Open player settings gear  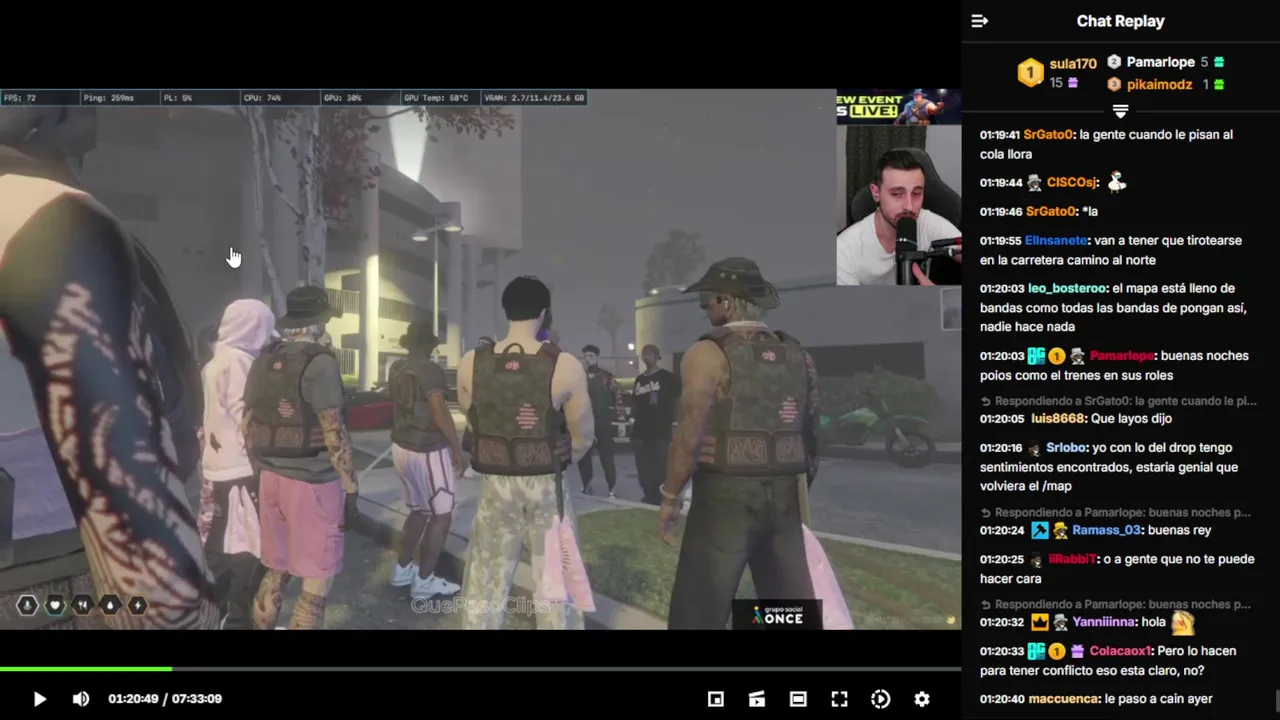pyautogui.click(x=922, y=699)
